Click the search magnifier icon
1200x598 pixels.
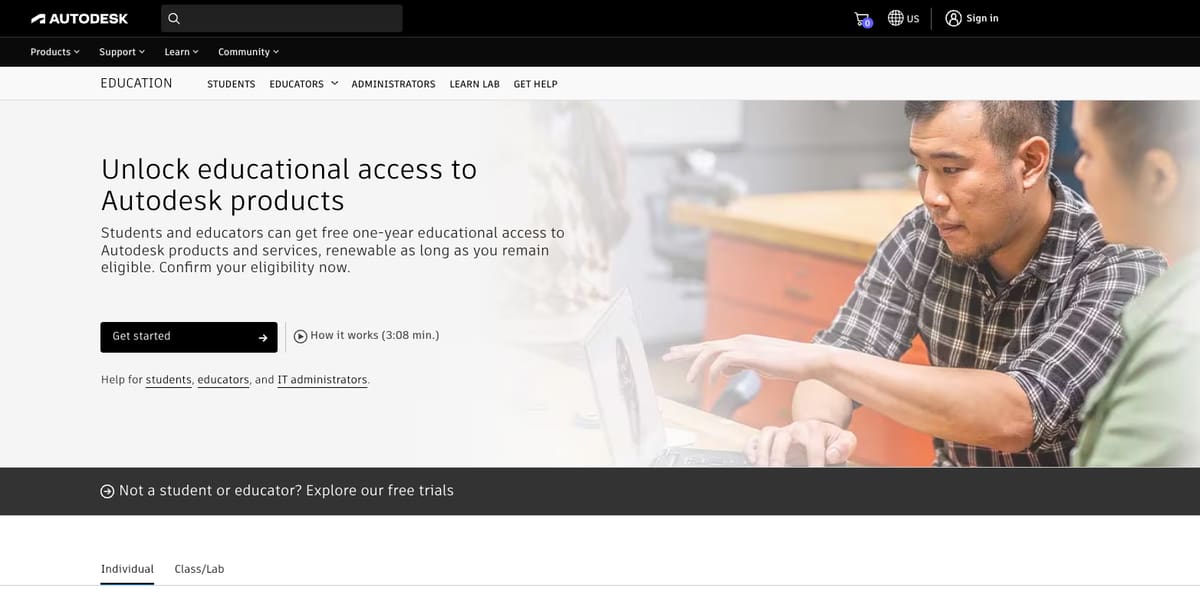(174, 18)
